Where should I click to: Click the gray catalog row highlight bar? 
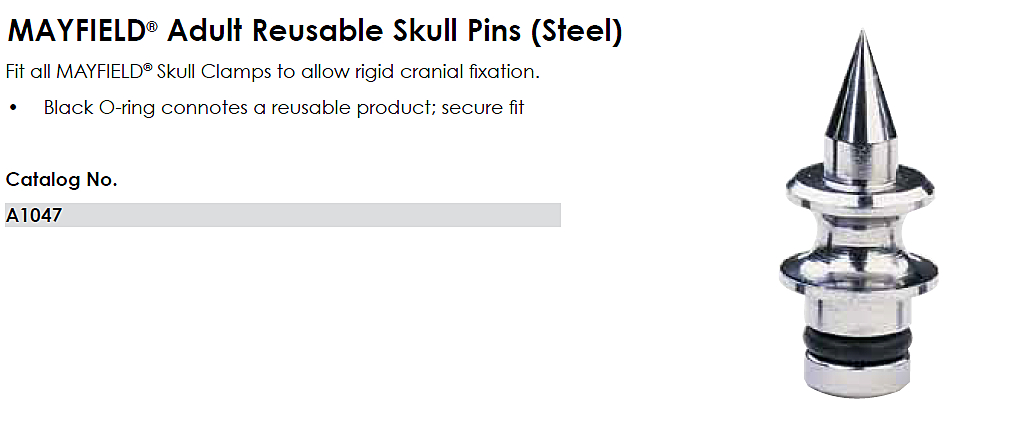(x=300, y=214)
